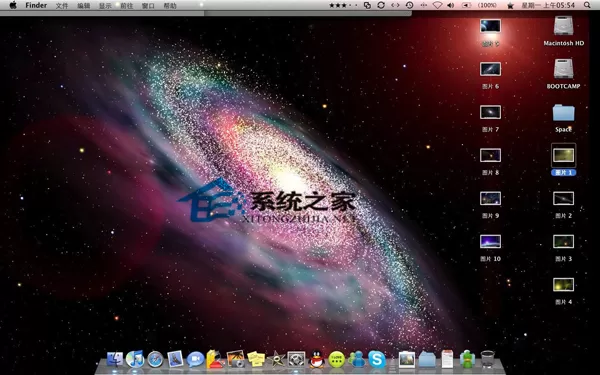Viewport: 600px width, 375px height.
Task: Launch iTunes from the Dock
Action: pyautogui.click(x=135, y=359)
